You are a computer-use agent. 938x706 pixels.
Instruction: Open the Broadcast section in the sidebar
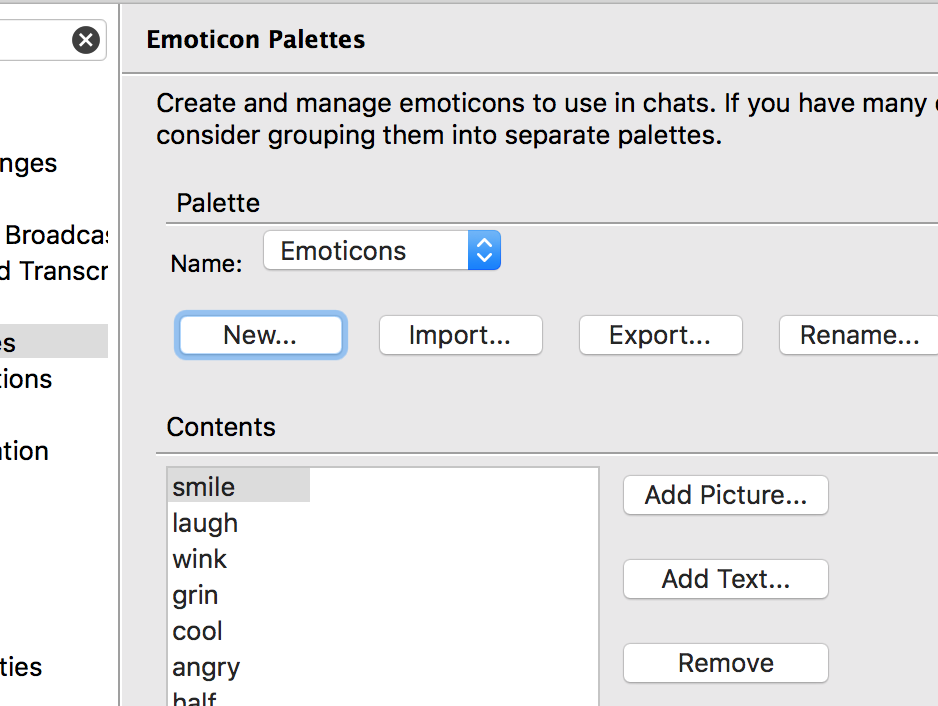(55, 235)
